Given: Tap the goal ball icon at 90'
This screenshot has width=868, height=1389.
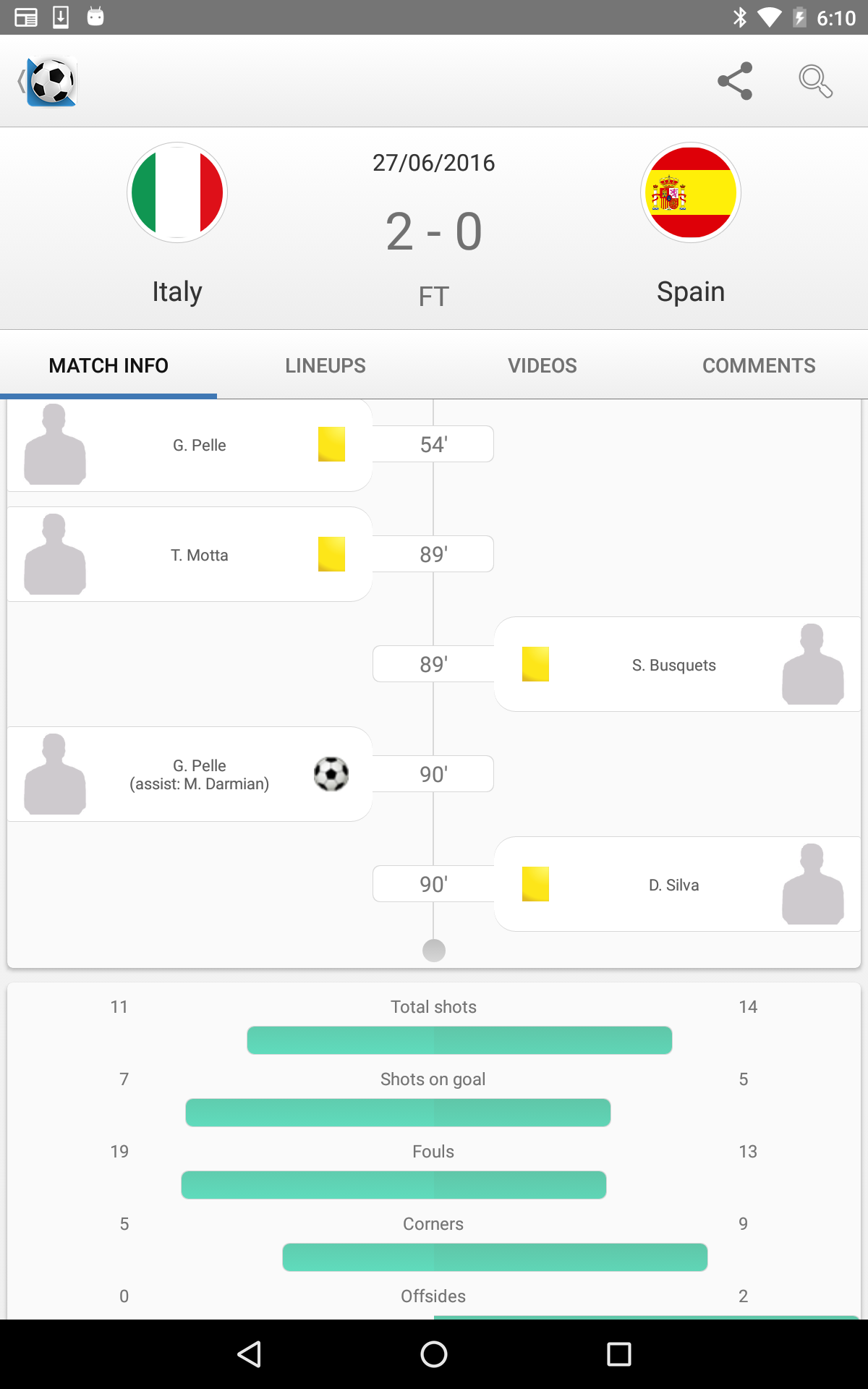Looking at the screenshot, I should point(331,774).
